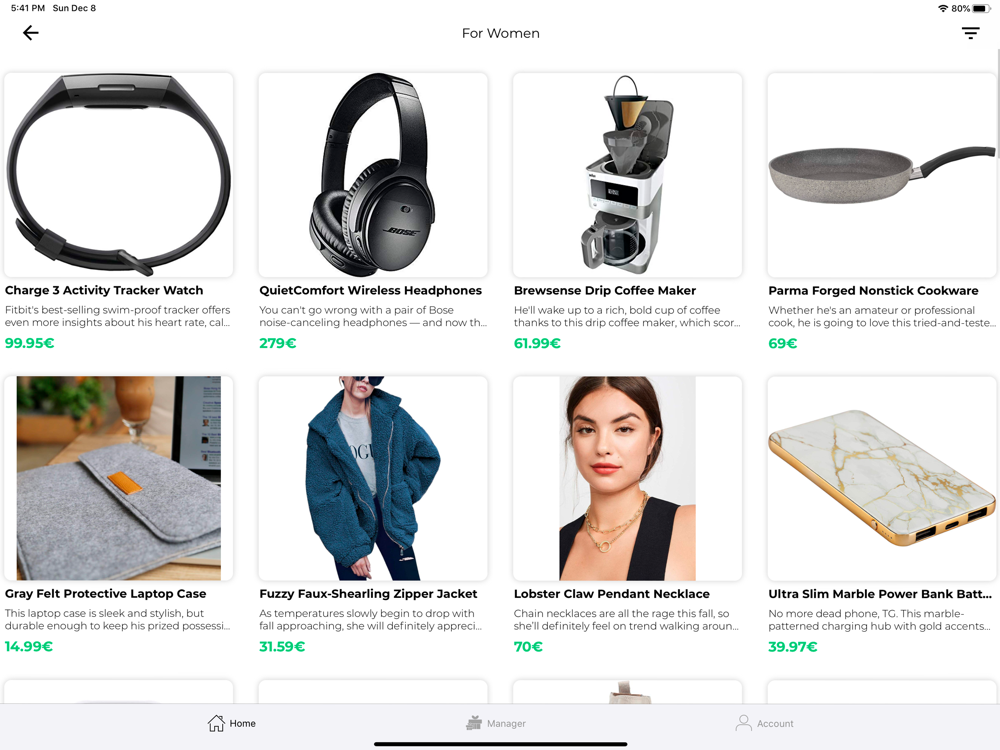Open the Brewsense Drip Coffee Maker image
This screenshot has height=750, width=1000.
click(628, 175)
